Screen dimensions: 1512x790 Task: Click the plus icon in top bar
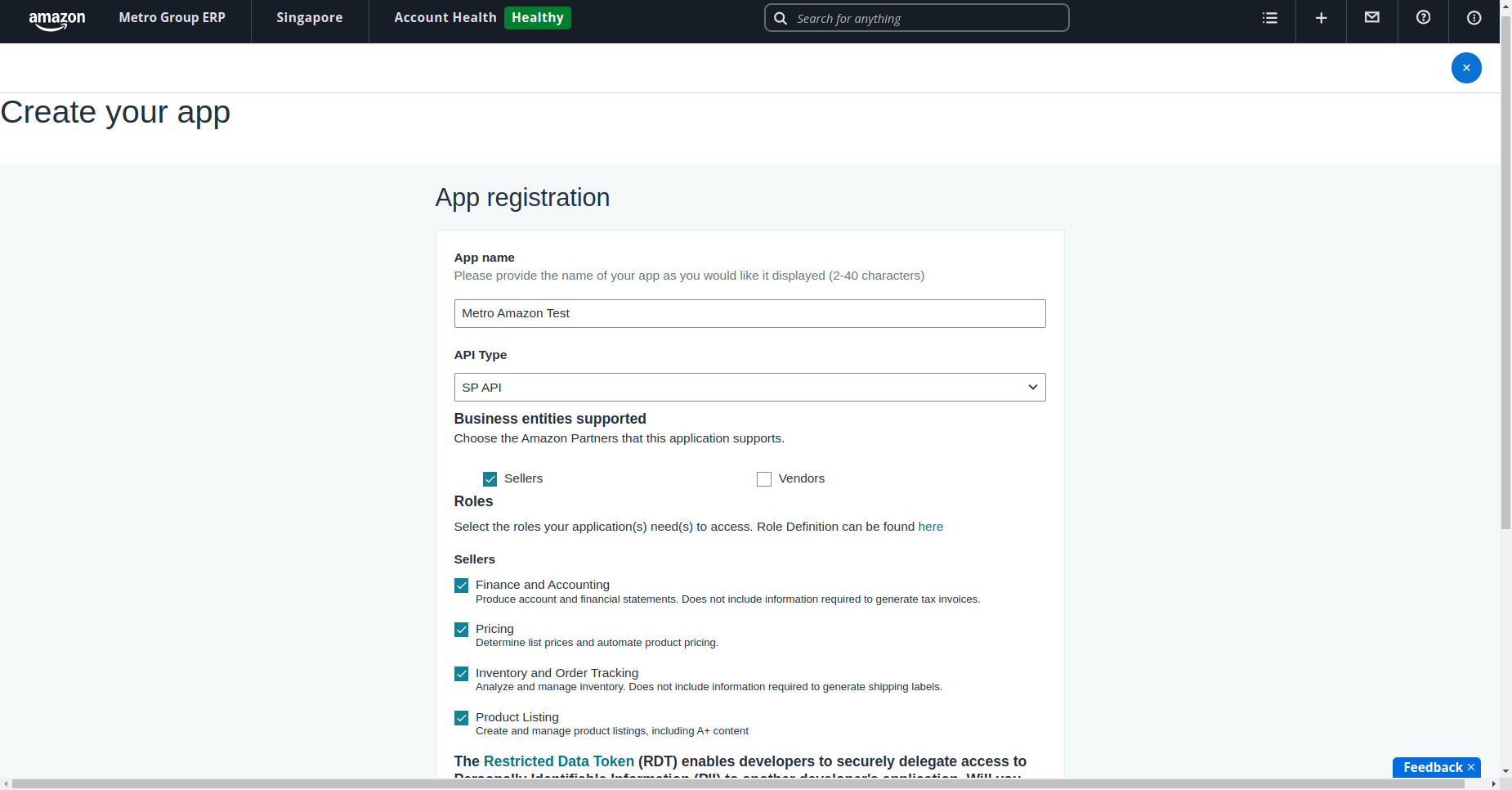[1321, 18]
